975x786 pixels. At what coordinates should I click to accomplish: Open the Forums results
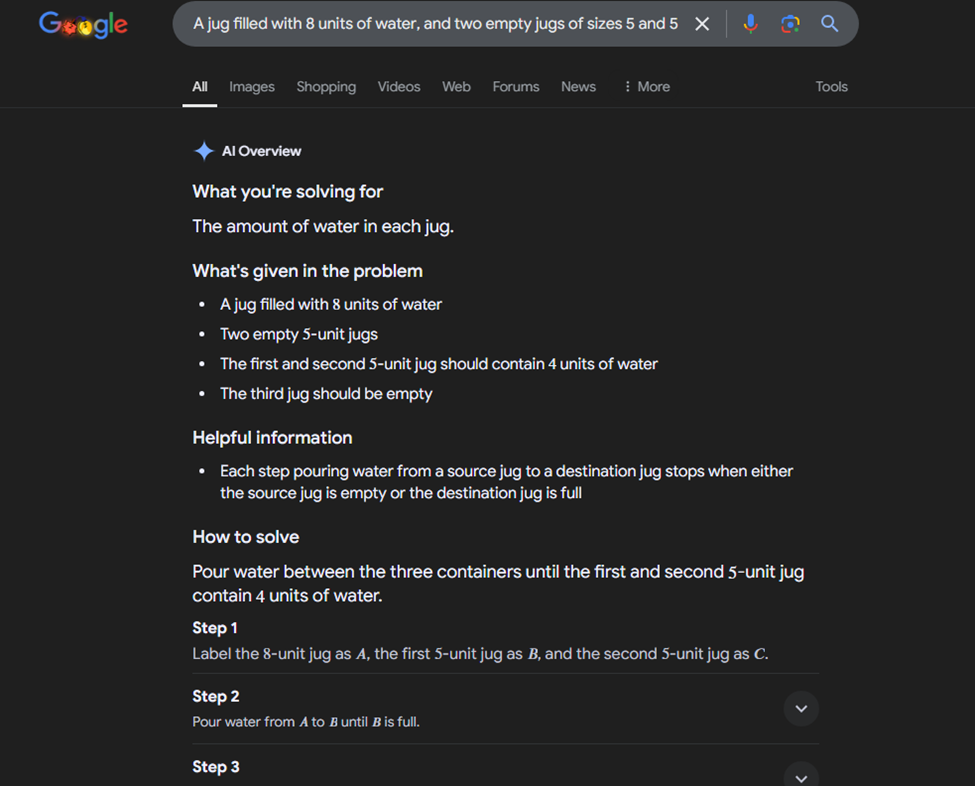coord(515,87)
